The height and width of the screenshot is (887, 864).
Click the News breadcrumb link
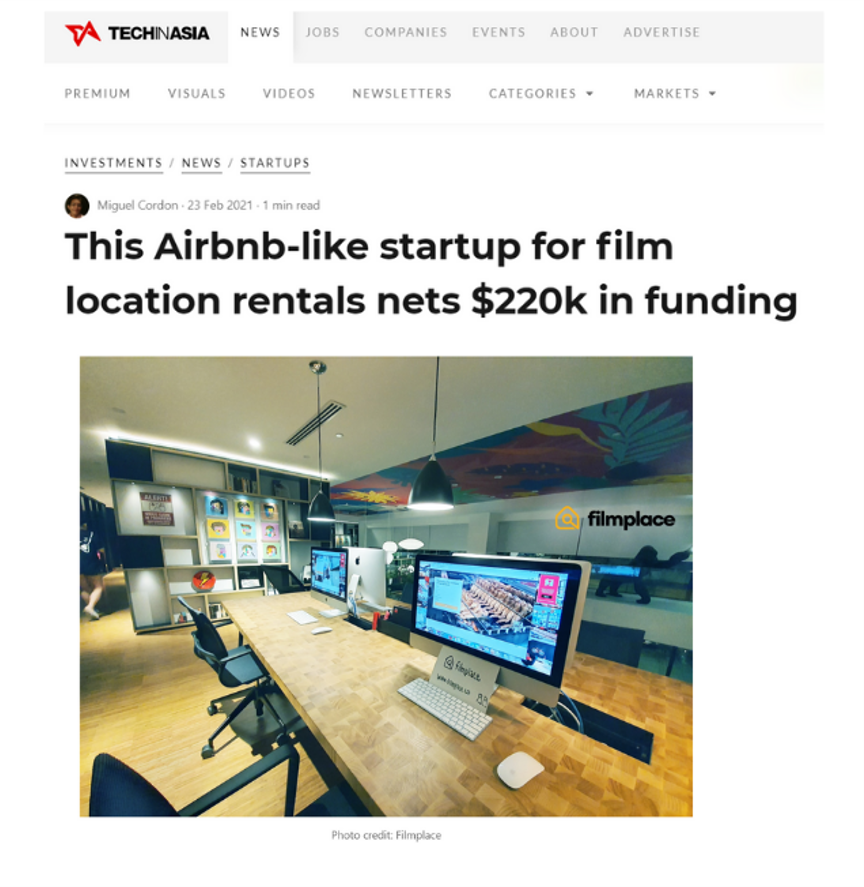(x=201, y=163)
